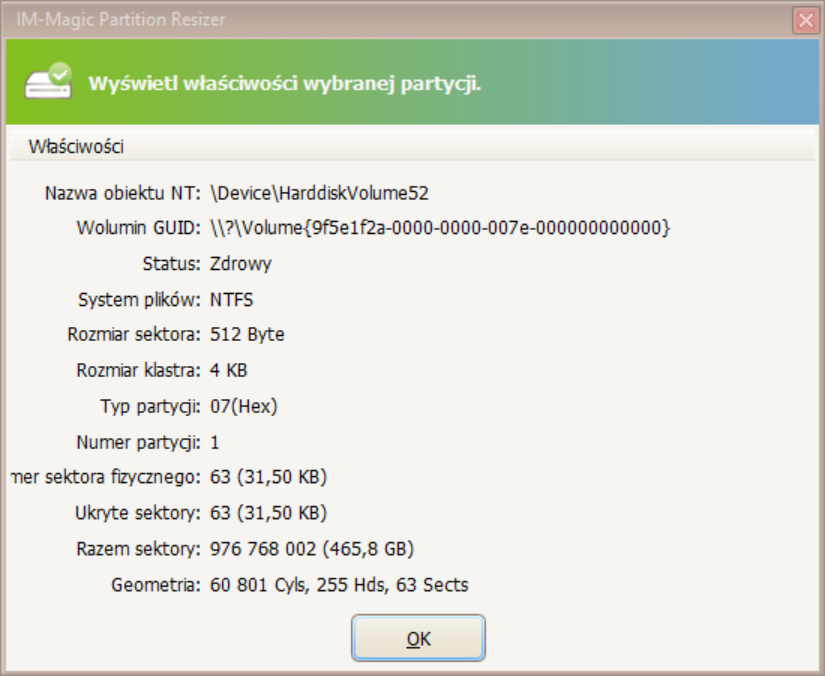Image resolution: width=825 pixels, height=676 pixels.
Task: Click the cluster size value 4 KB
Action: pos(228,370)
